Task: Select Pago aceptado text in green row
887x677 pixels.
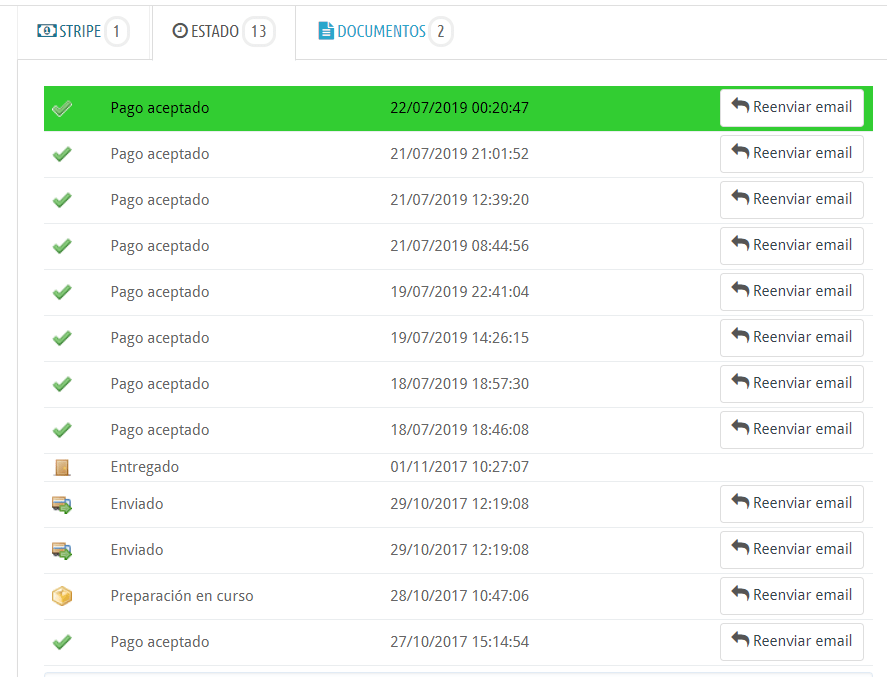Action: 160,109
